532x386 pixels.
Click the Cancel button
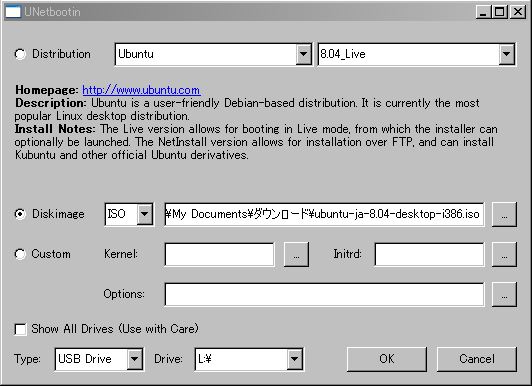[477, 359]
